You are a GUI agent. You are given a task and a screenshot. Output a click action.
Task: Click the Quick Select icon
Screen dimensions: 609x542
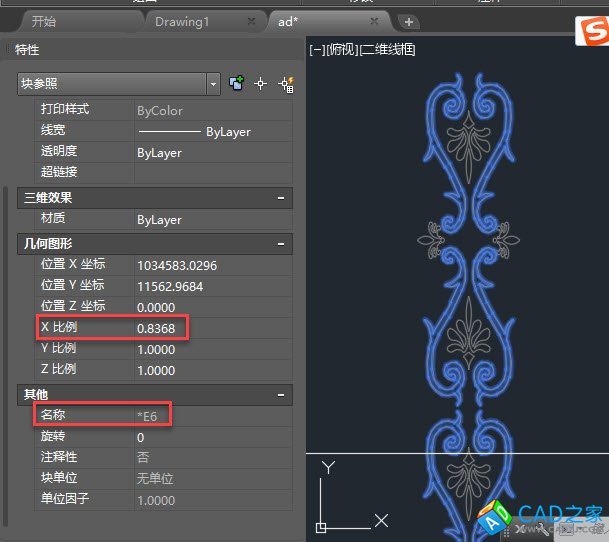(x=285, y=84)
